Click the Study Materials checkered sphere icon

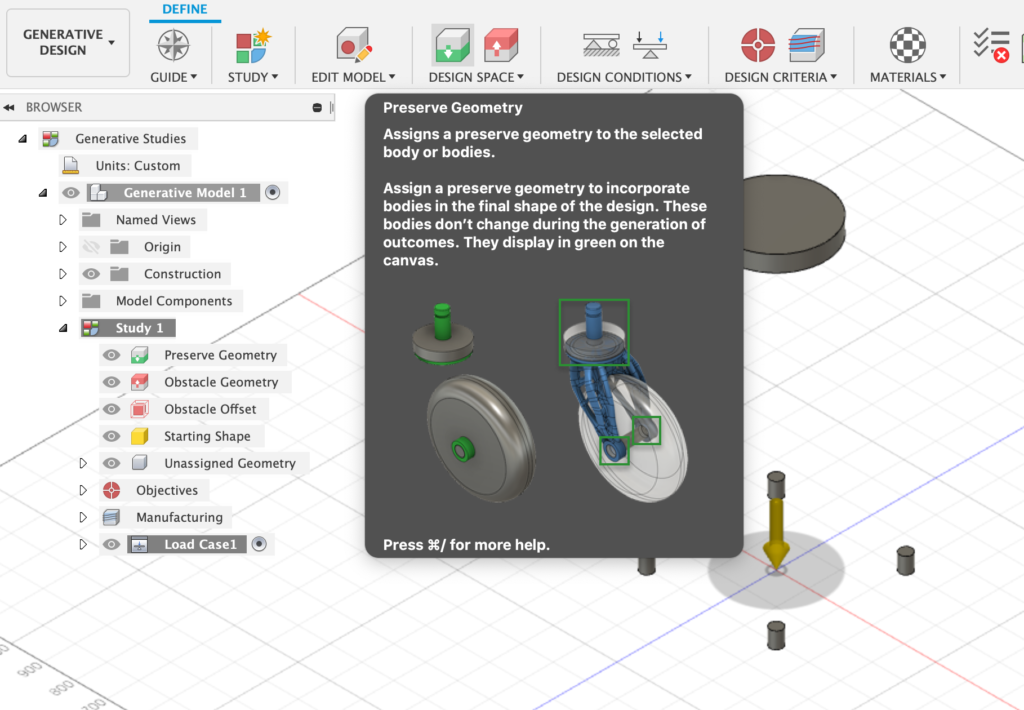[908, 45]
